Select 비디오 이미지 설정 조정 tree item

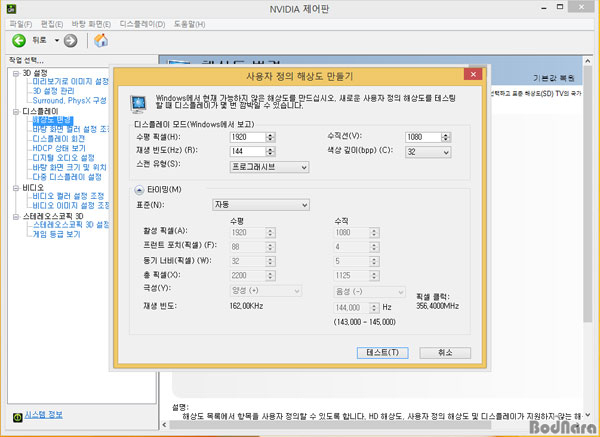click(71, 205)
